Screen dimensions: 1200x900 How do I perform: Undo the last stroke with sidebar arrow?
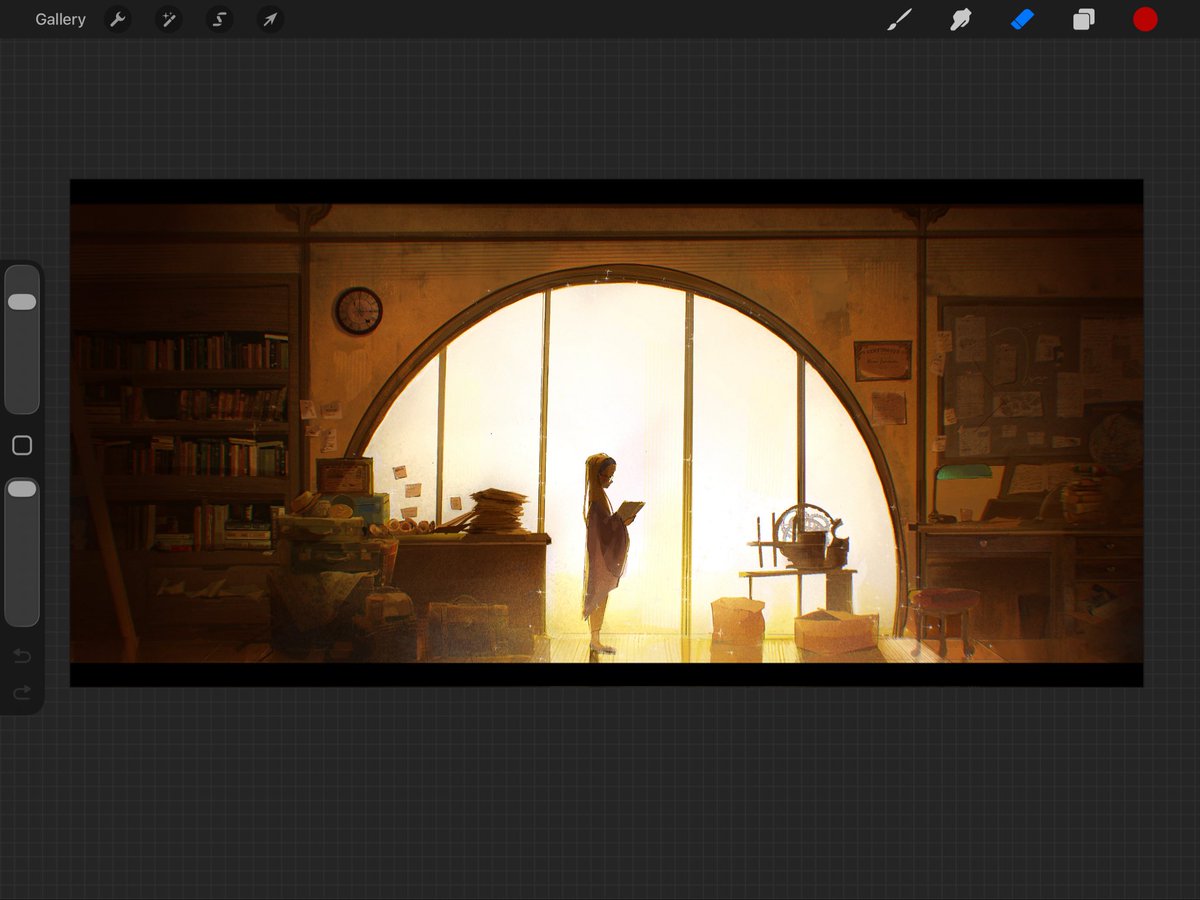tap(22, 657)
